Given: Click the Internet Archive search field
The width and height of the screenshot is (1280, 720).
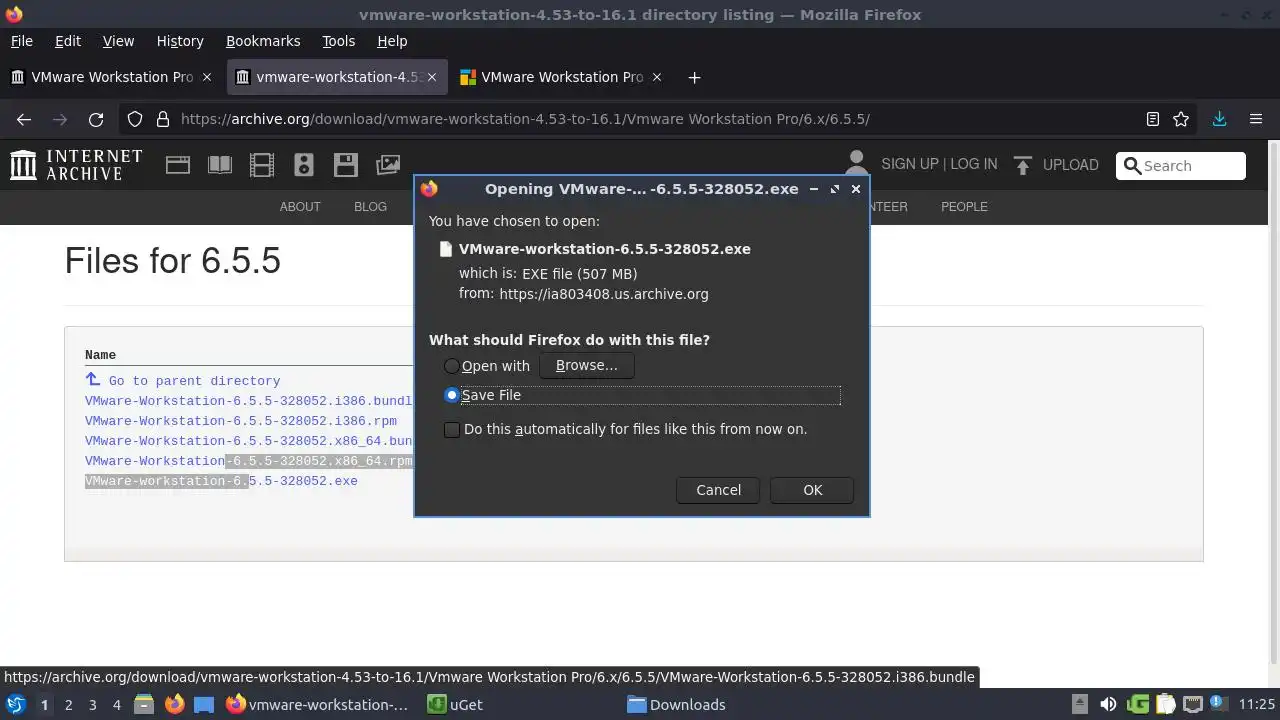Looking at the screenshot, I should coord(1181,166).
